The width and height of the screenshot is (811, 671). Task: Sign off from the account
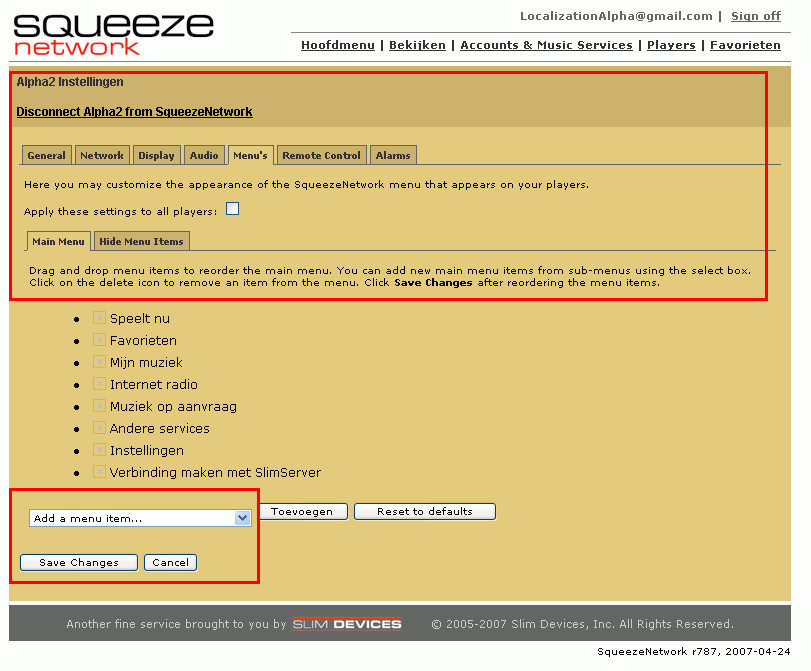[x=755, y=16]
